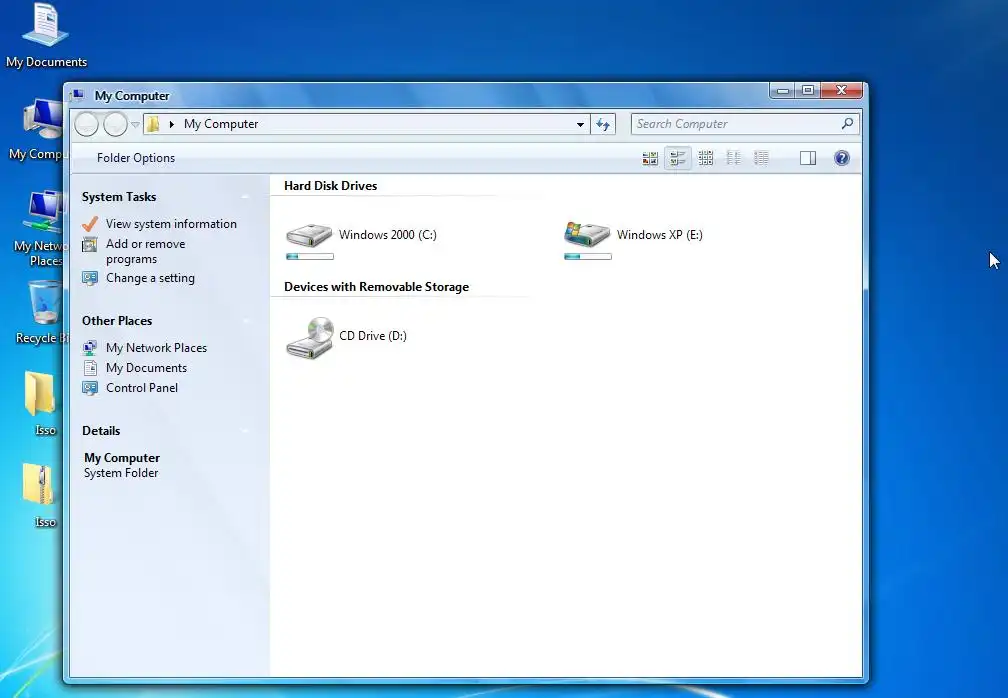Open Help with the blue question mark

pos(842,158)
